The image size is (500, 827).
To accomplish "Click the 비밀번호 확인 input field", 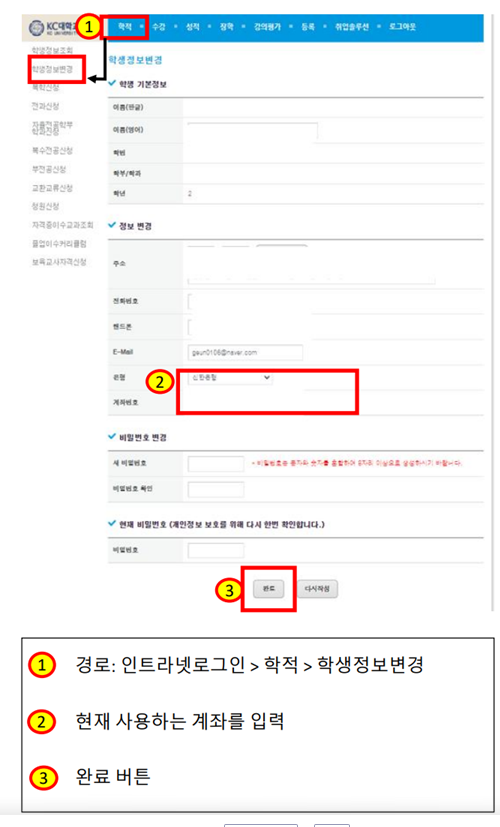I will click(x=216, y=489).
